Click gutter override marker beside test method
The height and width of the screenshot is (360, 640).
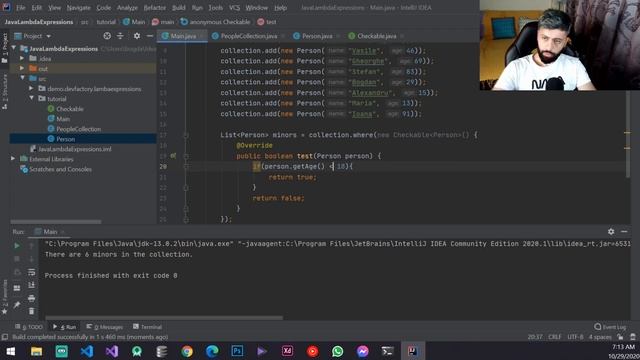coord(173,156)
